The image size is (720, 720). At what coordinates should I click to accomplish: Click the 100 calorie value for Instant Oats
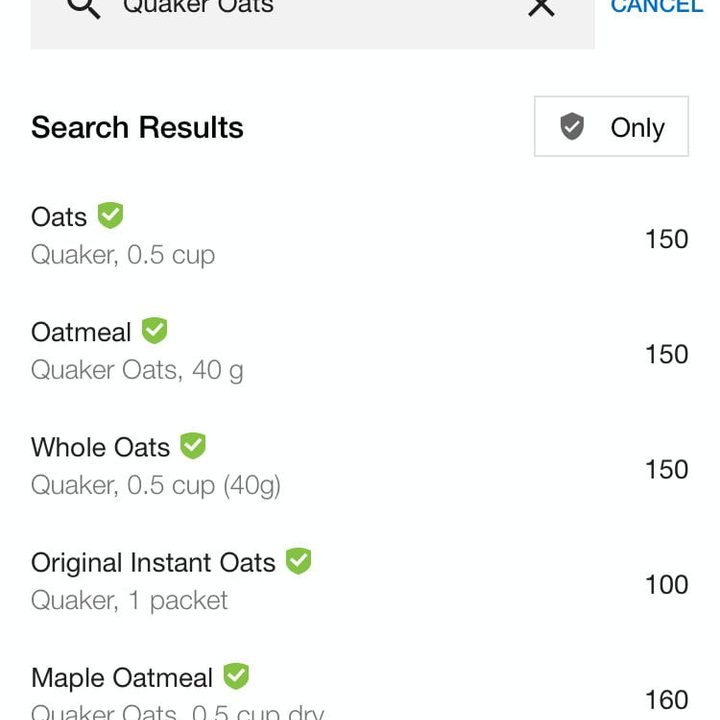(x=666, y=584)
